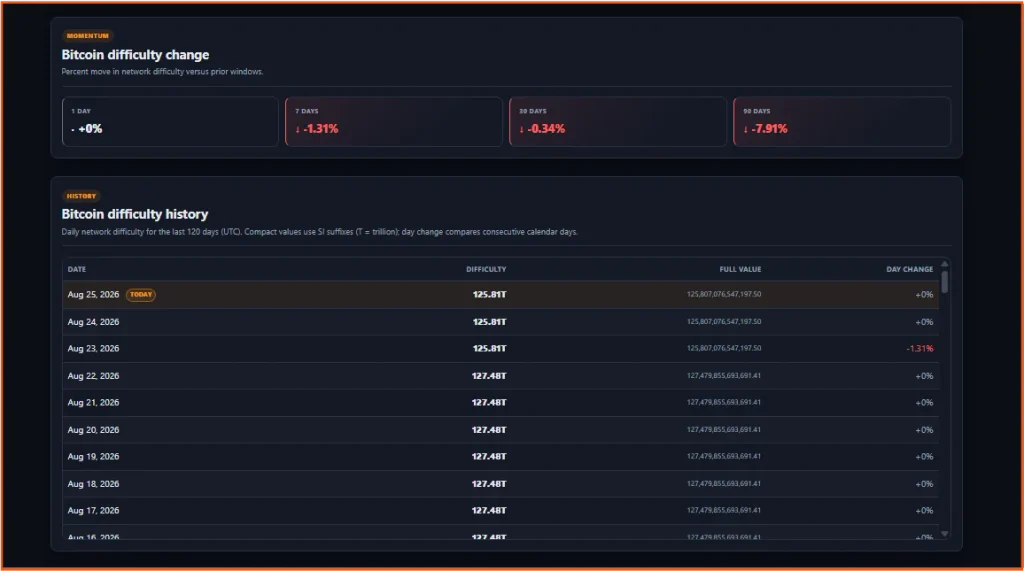Select the 'Aug 24, 2026' date cell

93,322
